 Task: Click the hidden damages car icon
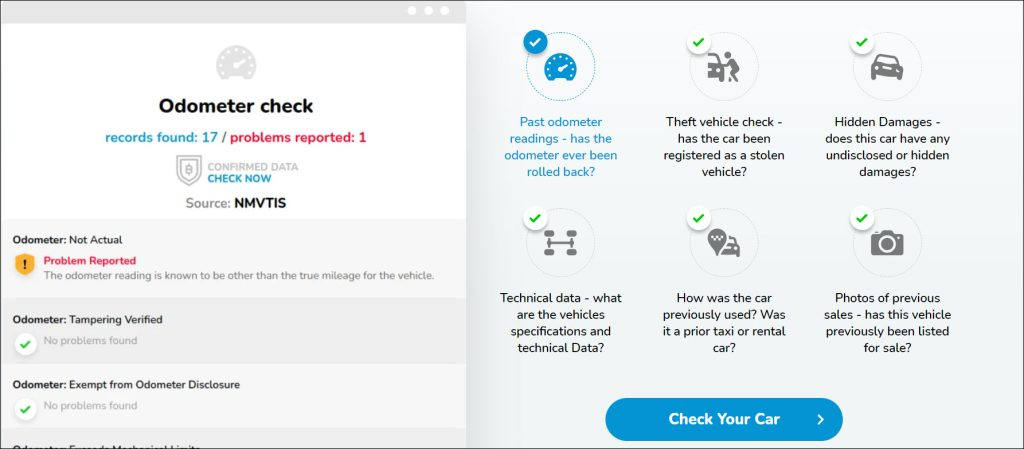[887, 67]
